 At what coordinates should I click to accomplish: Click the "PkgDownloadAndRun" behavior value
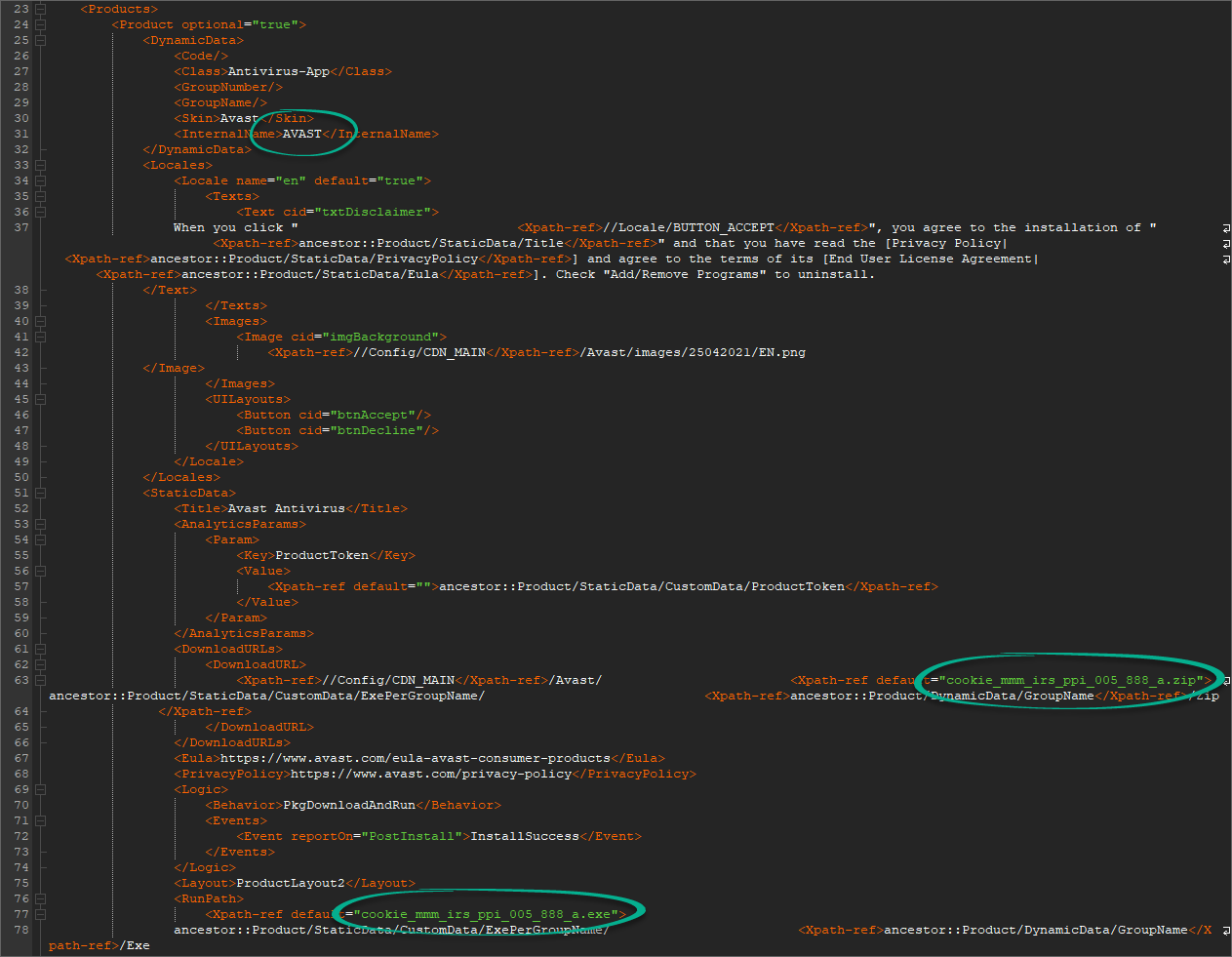pyautogui.click(x=349, y=805)
